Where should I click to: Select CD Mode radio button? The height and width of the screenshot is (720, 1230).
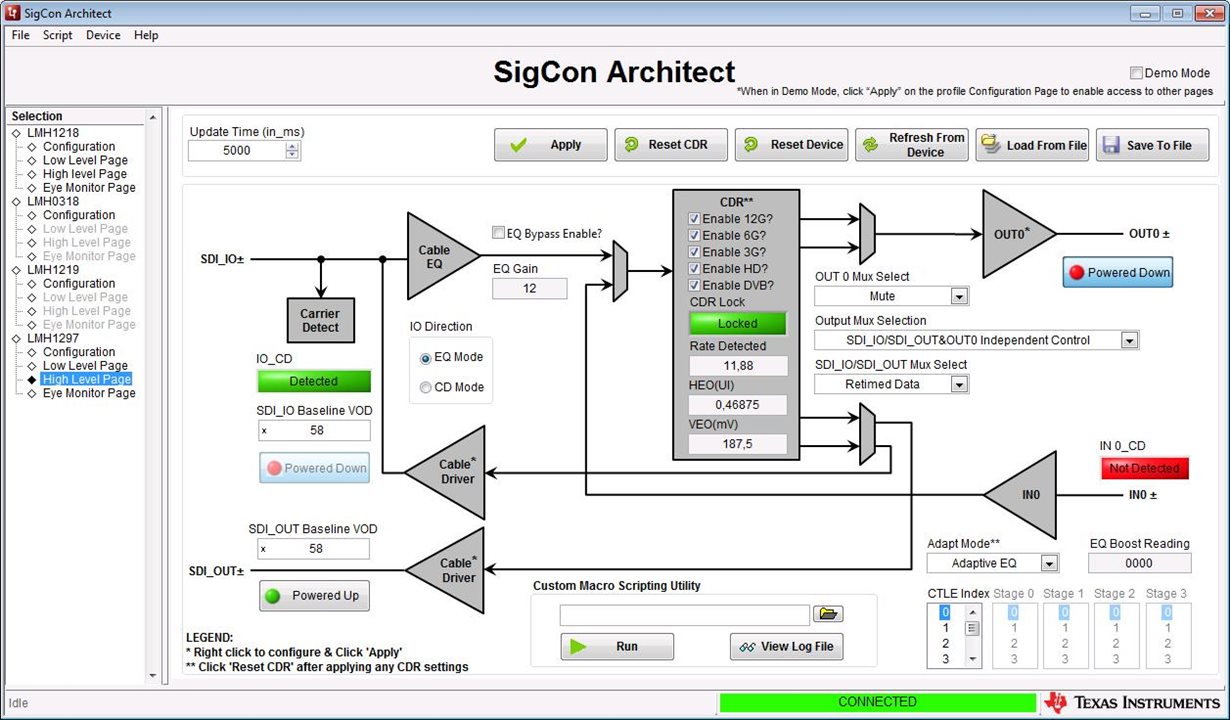(426, 388)
